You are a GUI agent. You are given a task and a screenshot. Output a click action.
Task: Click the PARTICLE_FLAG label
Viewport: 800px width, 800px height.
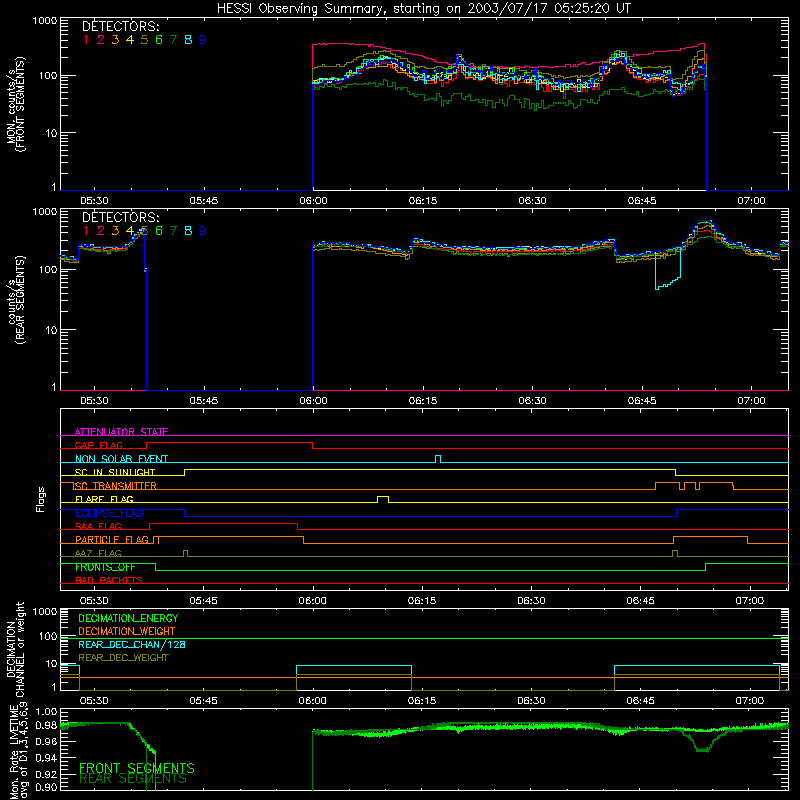click(112, 539)
